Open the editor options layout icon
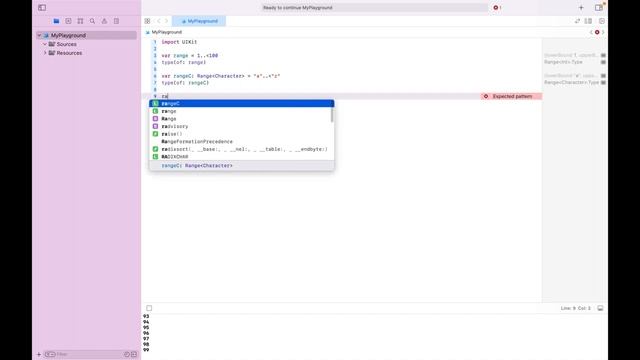 588,21
